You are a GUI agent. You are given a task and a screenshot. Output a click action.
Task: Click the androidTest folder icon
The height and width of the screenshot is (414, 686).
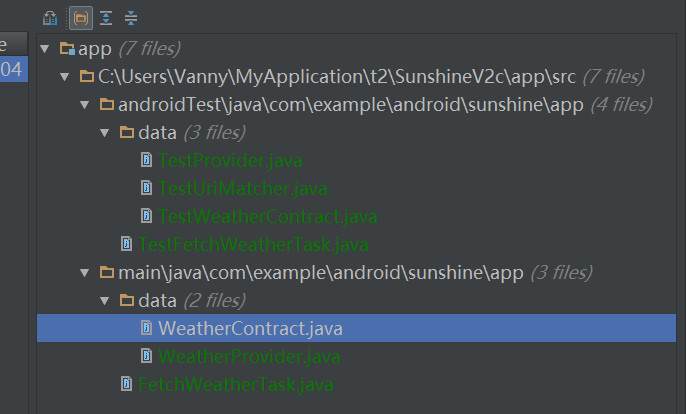pyautogui.click(x=107, y=105)
